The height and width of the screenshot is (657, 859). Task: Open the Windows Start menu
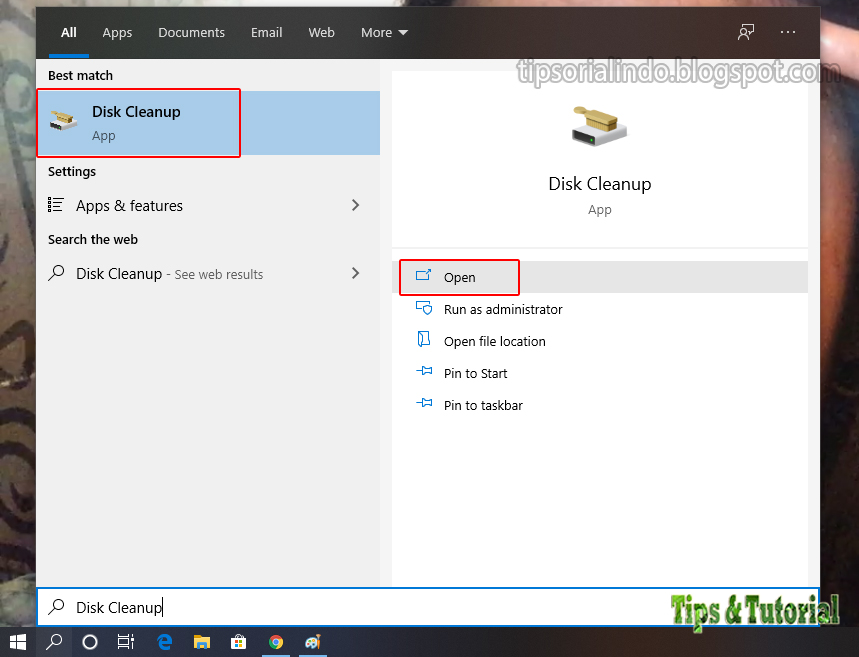coord(18,642)
